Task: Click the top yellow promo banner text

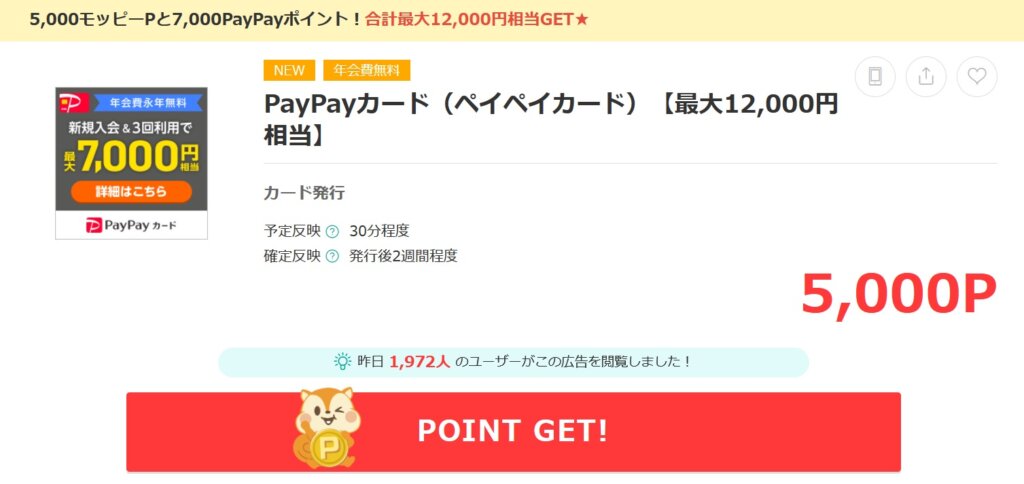Action: [x=309, y=20]
